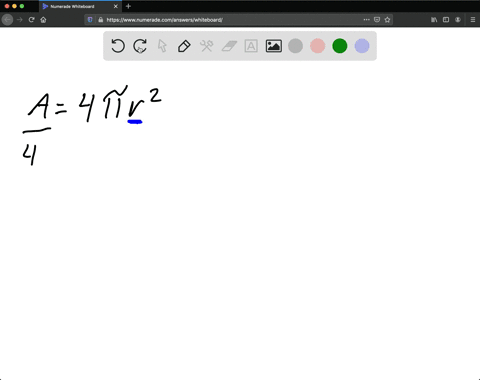Reload the page

pyautogui.click(x=32, y=20)
